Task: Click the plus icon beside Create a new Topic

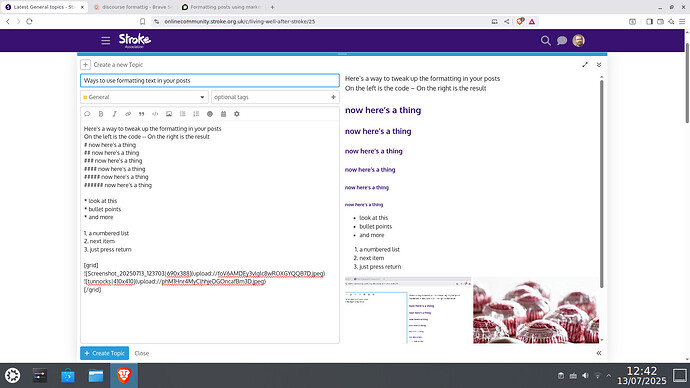Action: click(x=85, y=65)
